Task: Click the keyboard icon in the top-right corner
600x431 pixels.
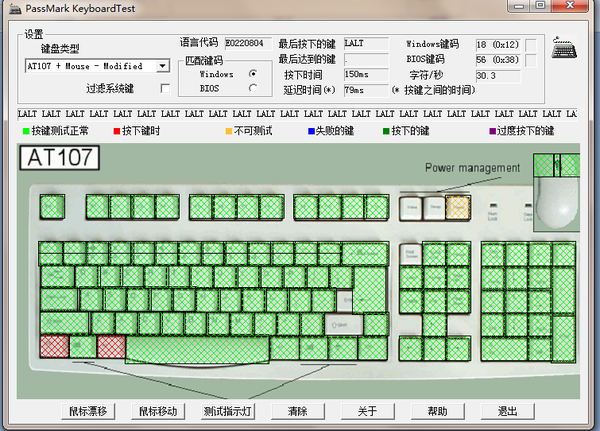Action: click(564, 48)
